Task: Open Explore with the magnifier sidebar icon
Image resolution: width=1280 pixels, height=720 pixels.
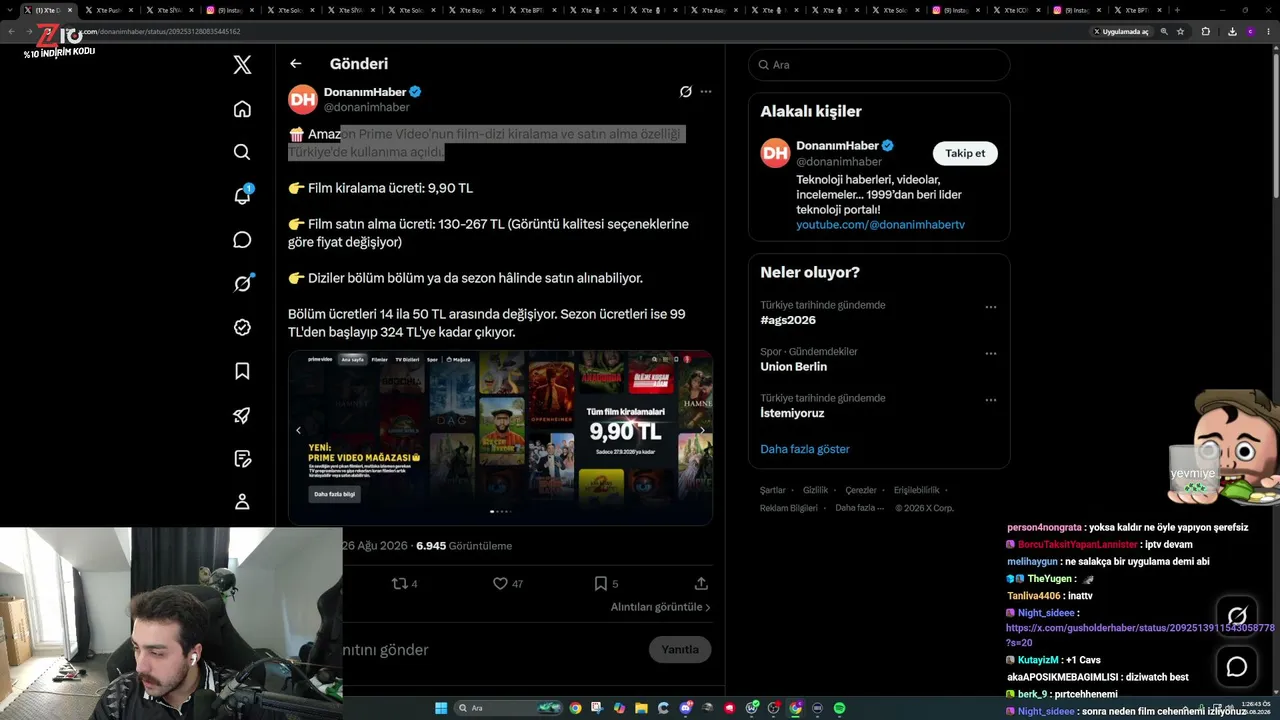Action: (x=242, y=152)
